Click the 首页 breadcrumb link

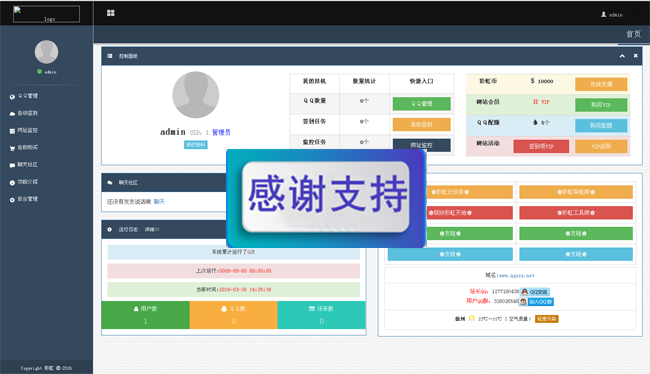coord(633,34)
